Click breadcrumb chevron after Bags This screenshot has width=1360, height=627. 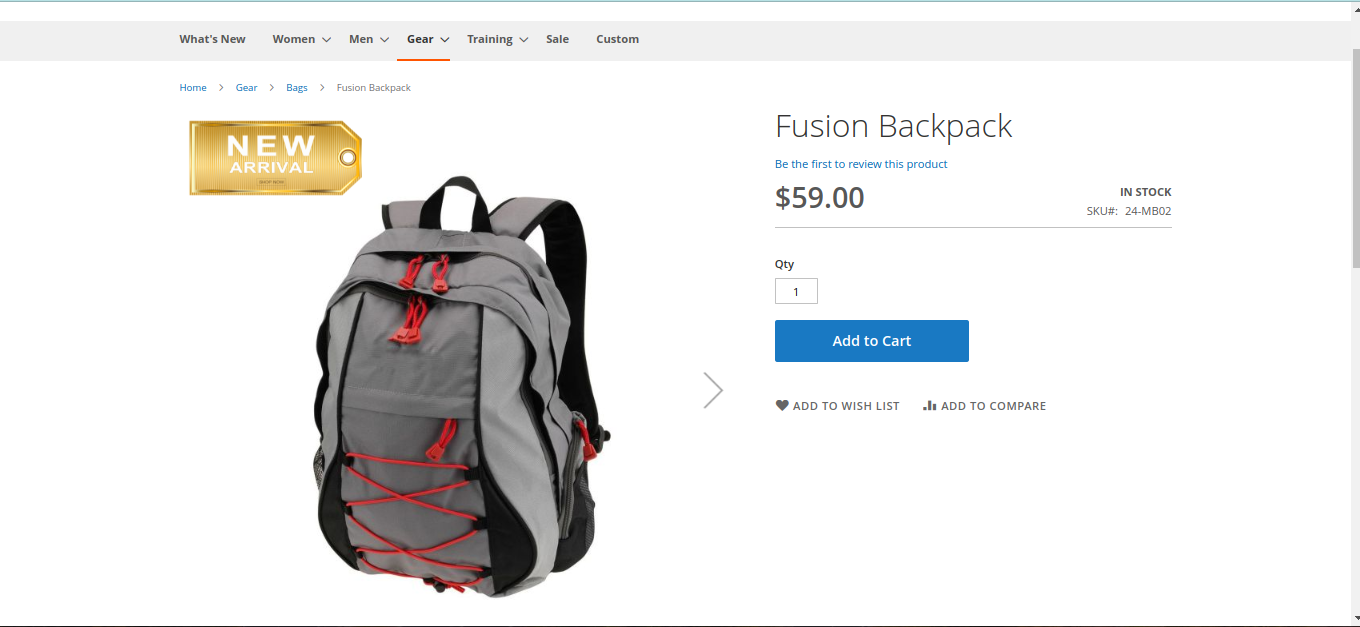[x=322, y=88]
